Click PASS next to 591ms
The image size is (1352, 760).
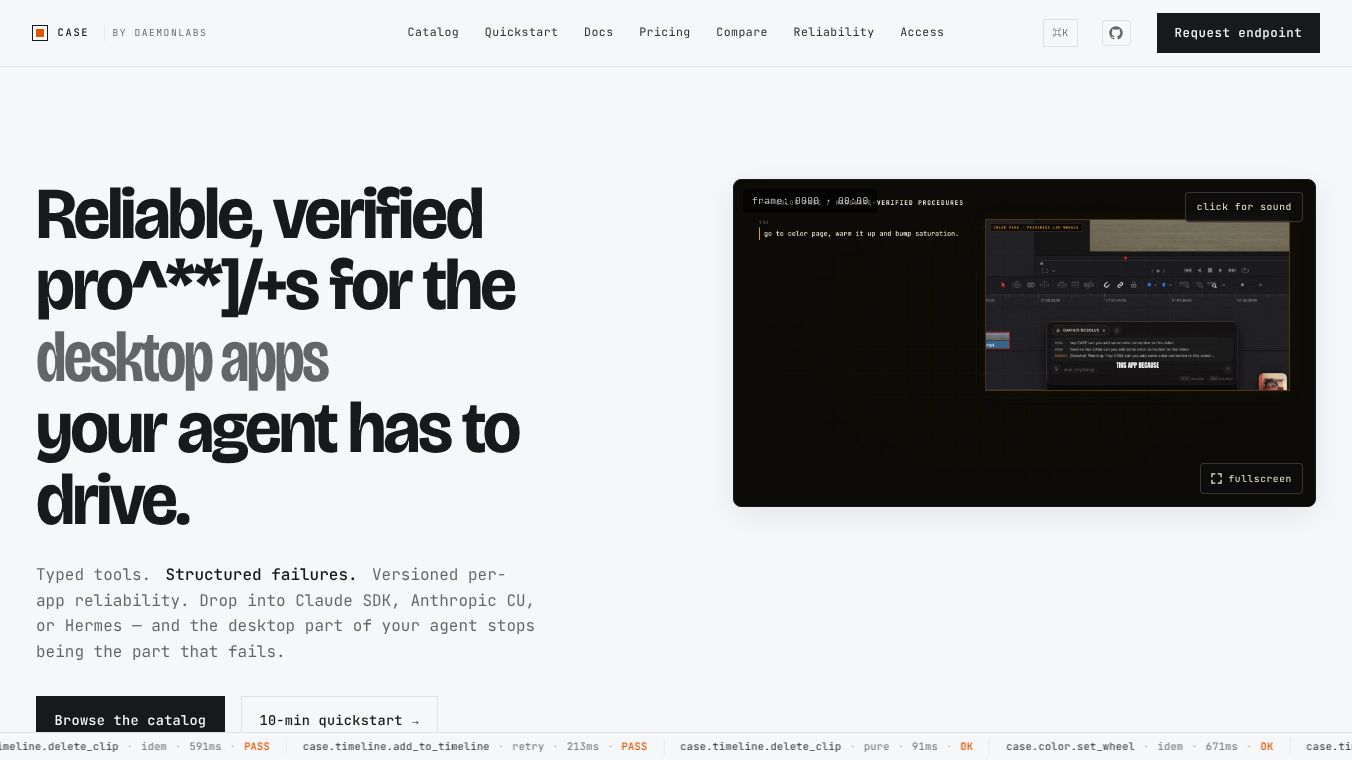click(x=257, y=747)
